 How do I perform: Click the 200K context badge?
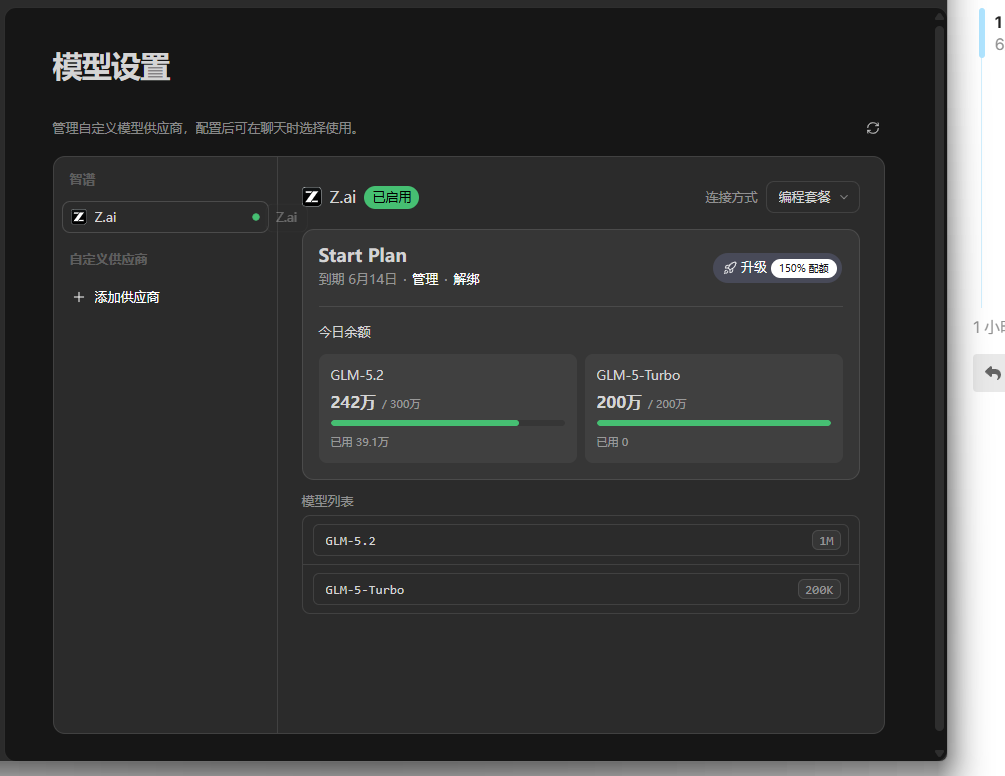click(818, 590)
